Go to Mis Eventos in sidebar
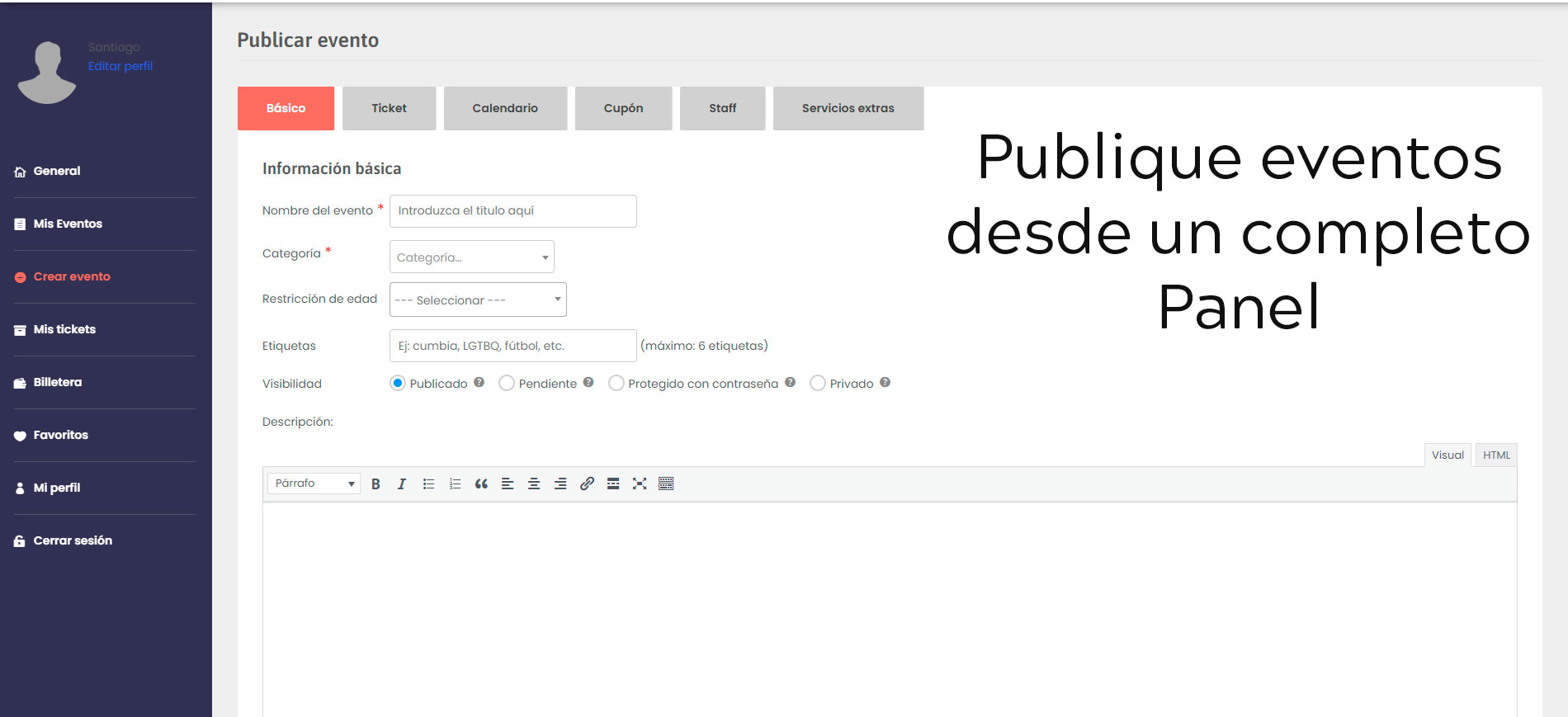 click(68, 224)
